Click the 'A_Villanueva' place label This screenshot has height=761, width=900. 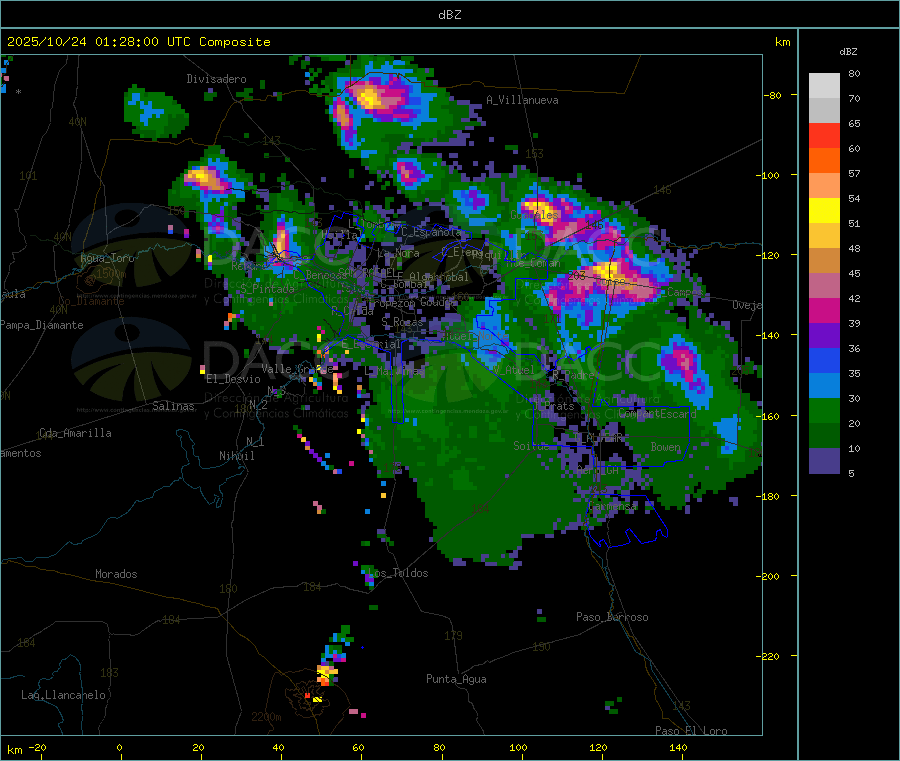click(522, 100)
